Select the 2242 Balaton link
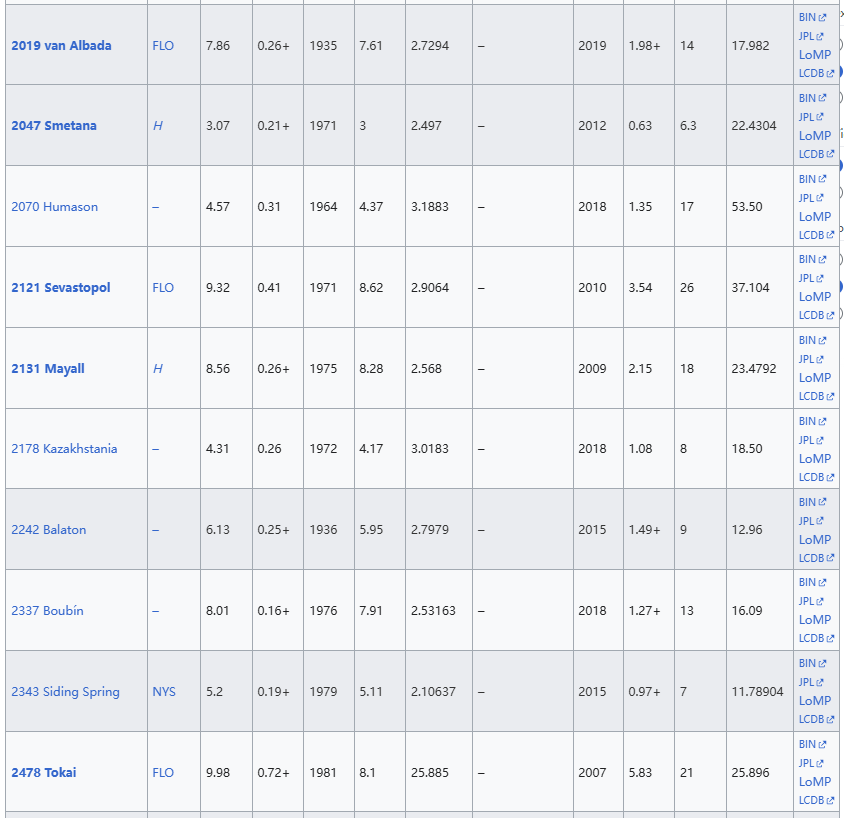Screen dimensions: 844x818 49,530
